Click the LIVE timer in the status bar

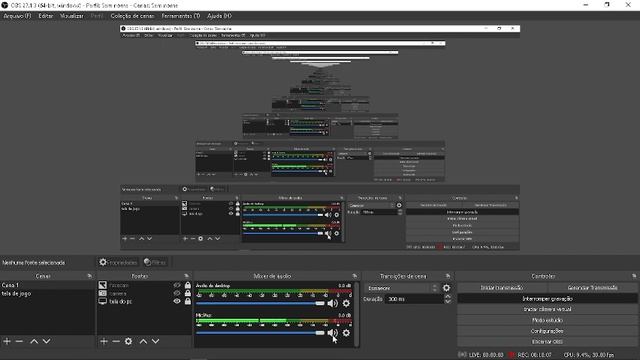(x=486, y=355)
